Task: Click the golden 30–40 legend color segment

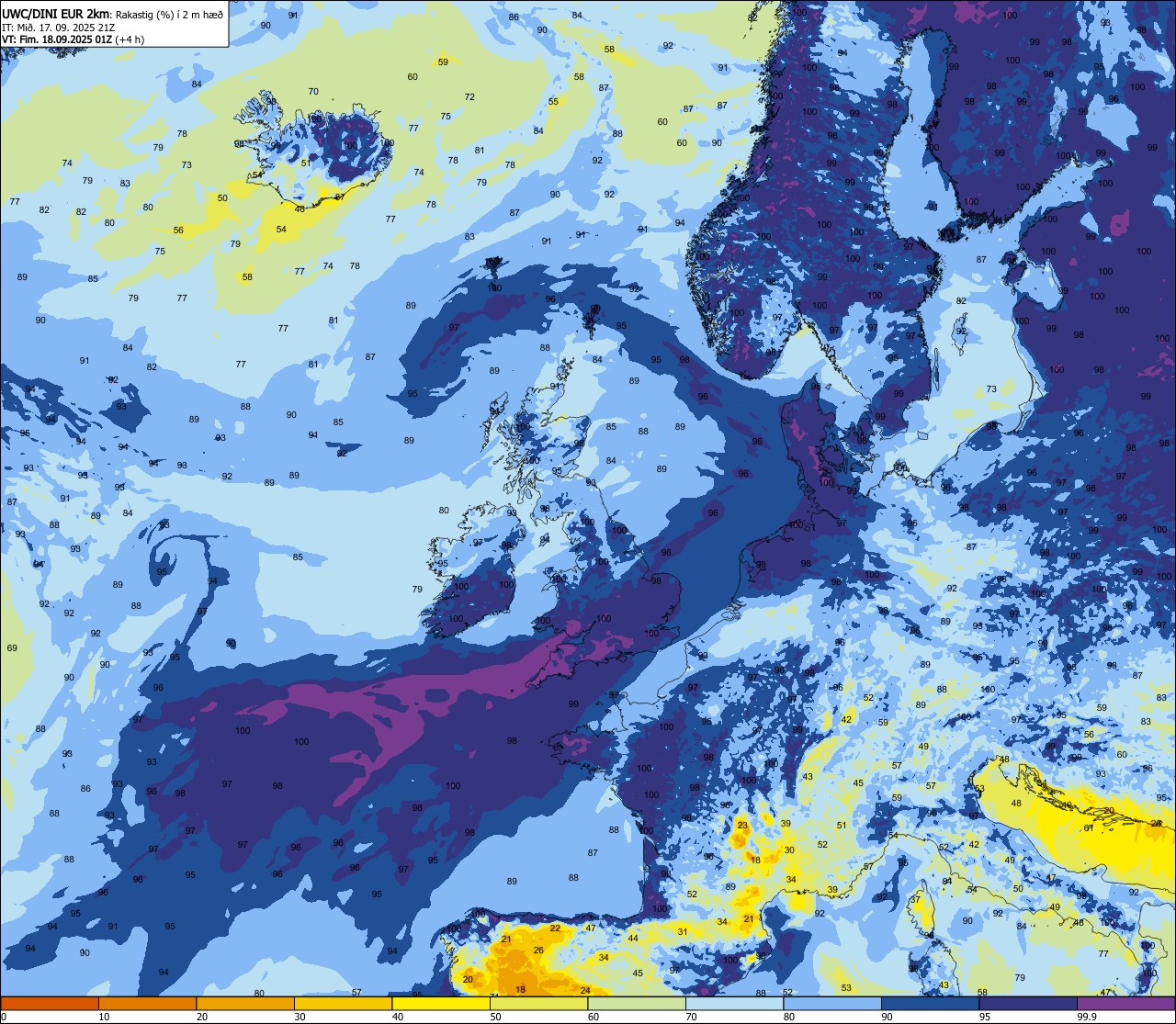Action: (343, 1003)
